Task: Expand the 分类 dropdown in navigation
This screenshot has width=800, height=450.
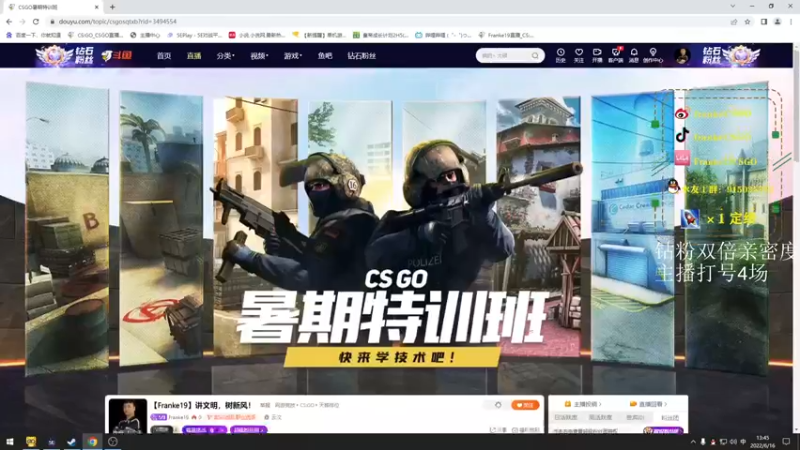Action: click(x=225, y=56)
